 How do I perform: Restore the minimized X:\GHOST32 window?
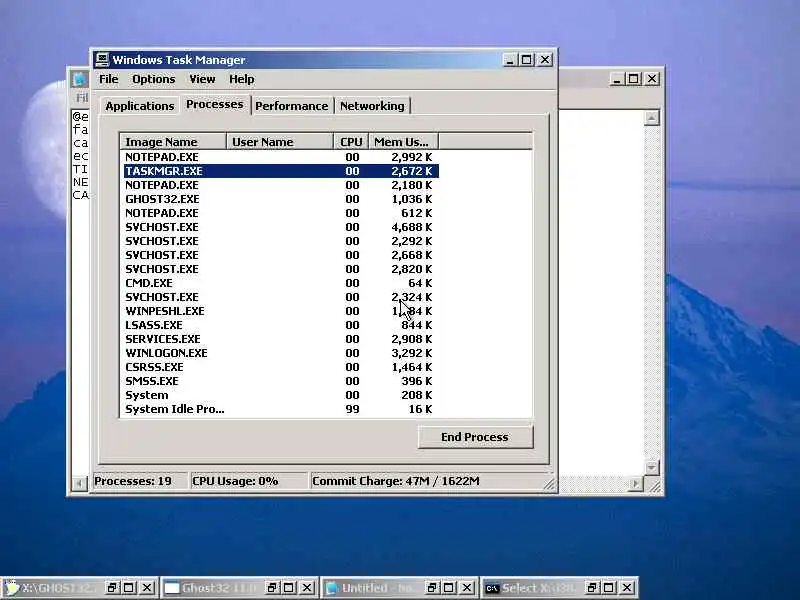tap(112, 588)
